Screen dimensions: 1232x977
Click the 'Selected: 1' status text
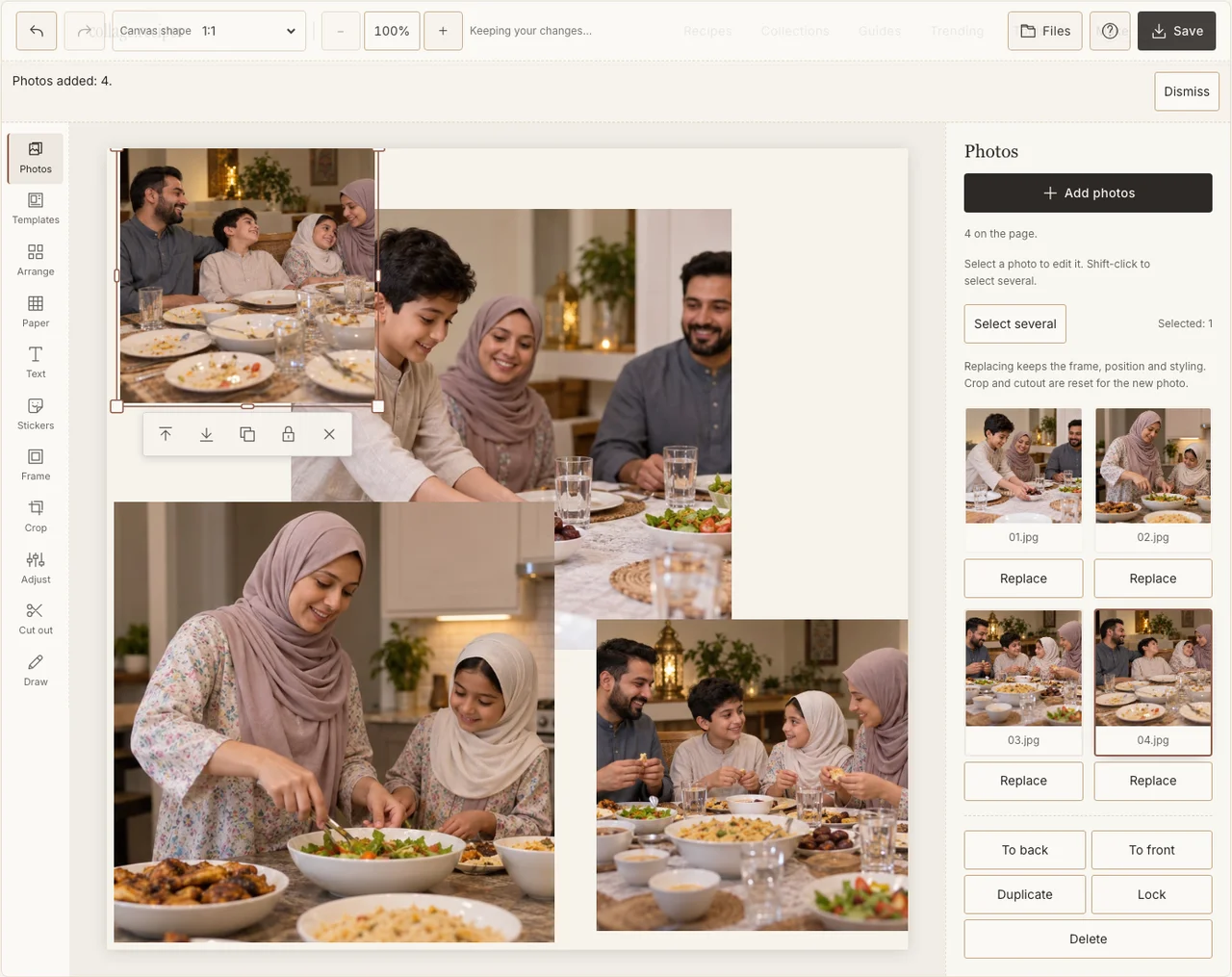(x=1185, y=323)
